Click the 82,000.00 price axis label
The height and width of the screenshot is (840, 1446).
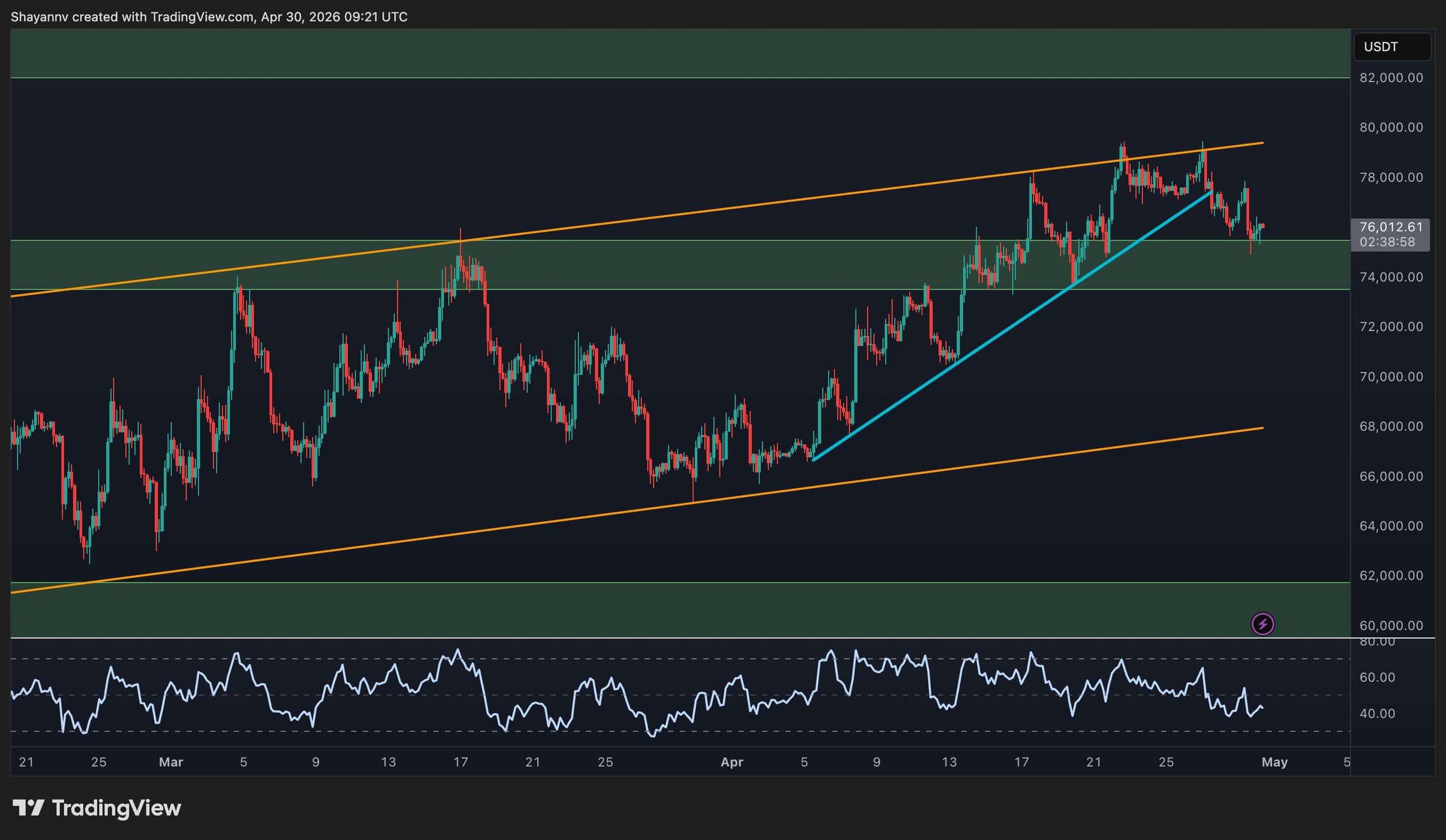pyautogui.click(x=1391, y=78)
